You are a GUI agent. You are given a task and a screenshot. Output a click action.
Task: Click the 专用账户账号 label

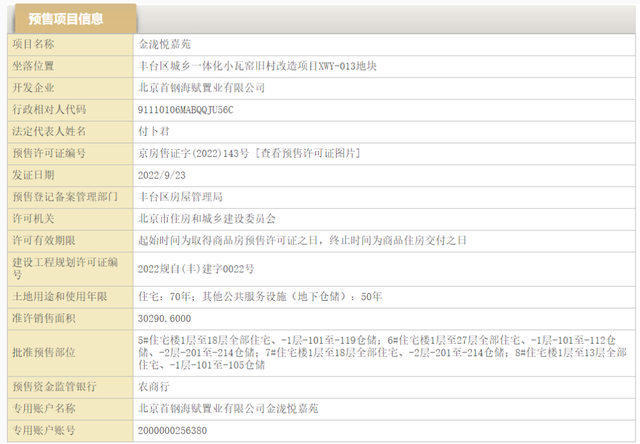[44, 430]
